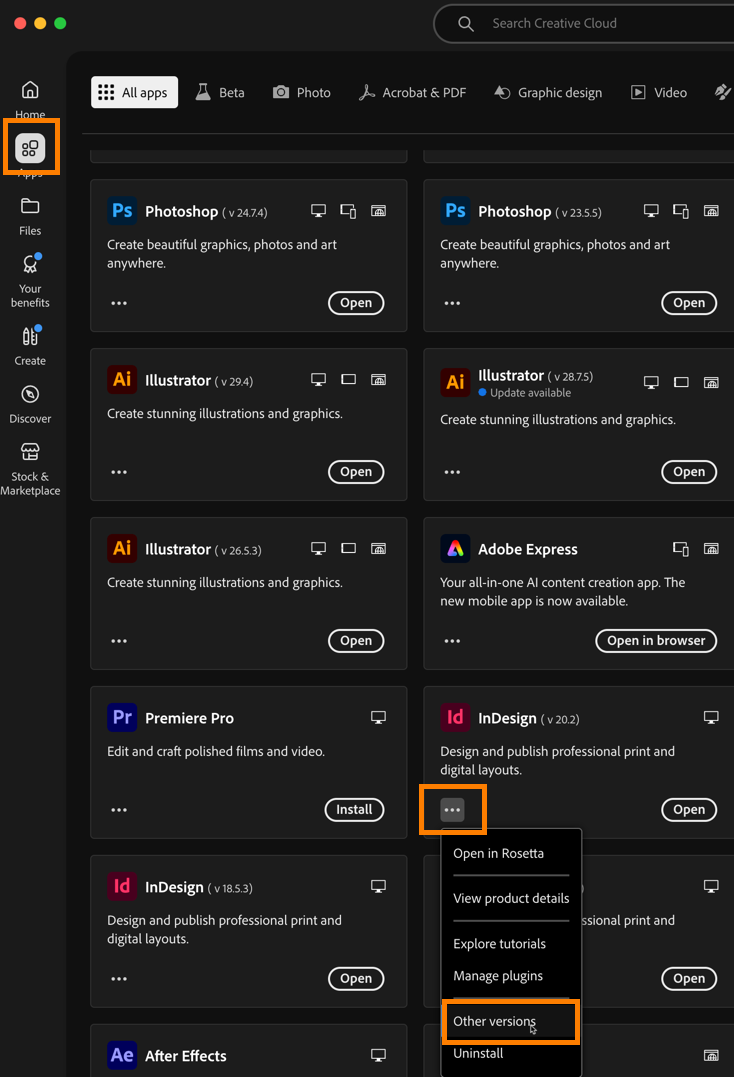Go to Home in the sidebar

point(30,98)
